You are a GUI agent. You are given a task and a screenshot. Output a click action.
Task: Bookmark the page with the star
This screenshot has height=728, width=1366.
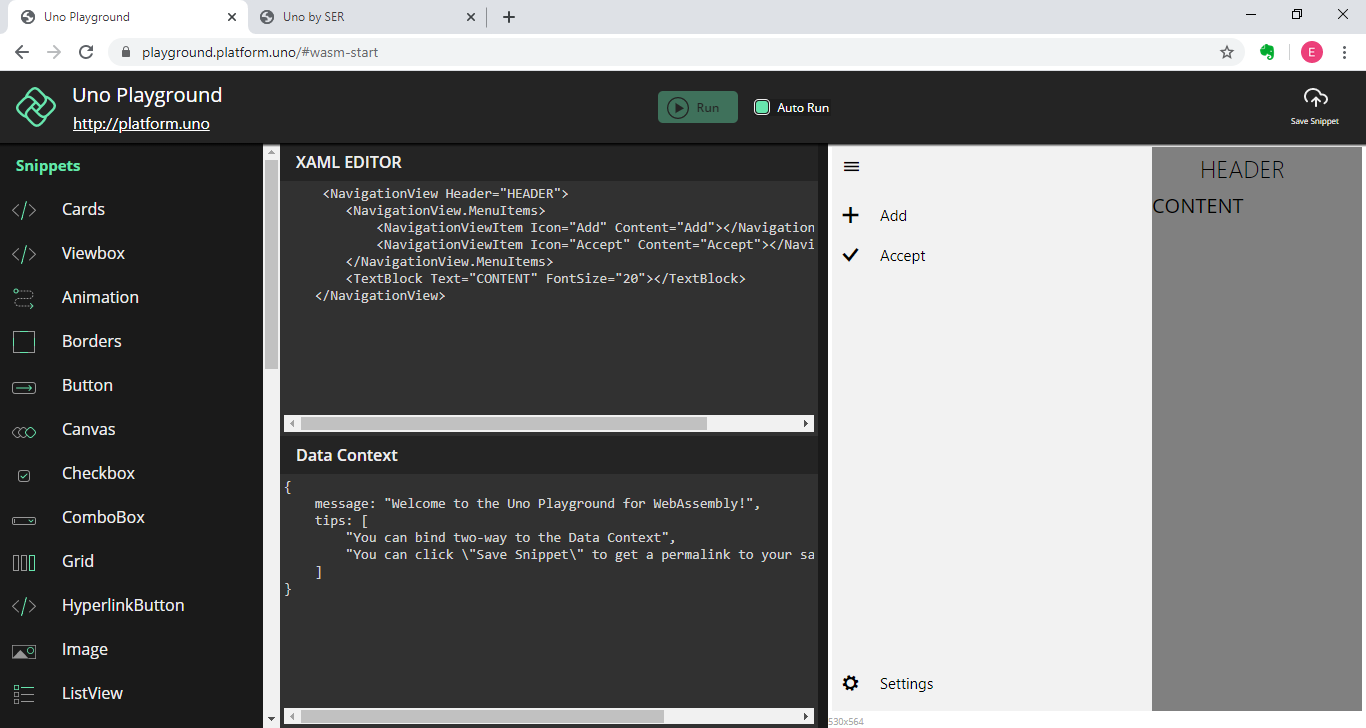coord(1227,51)
